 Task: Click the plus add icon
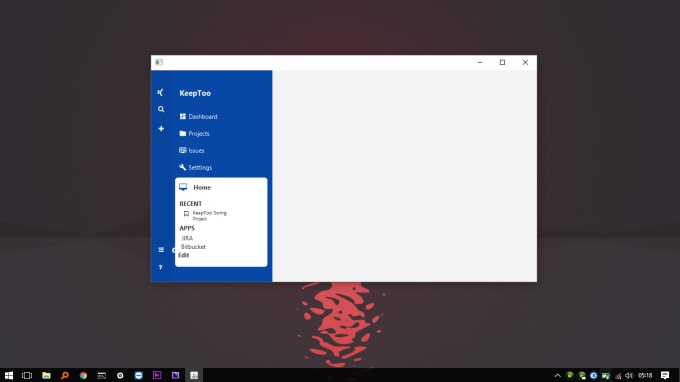click(x=161, y=129)
